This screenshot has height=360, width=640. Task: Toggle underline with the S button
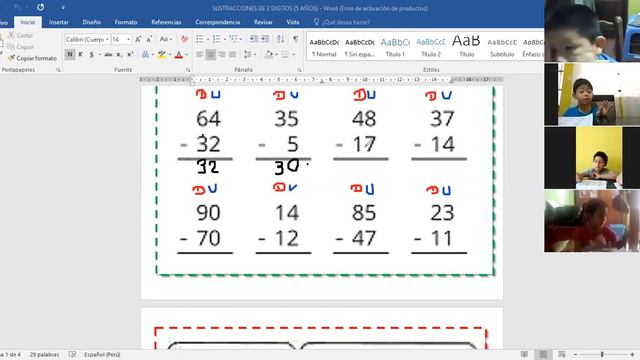tap(91, 54)
